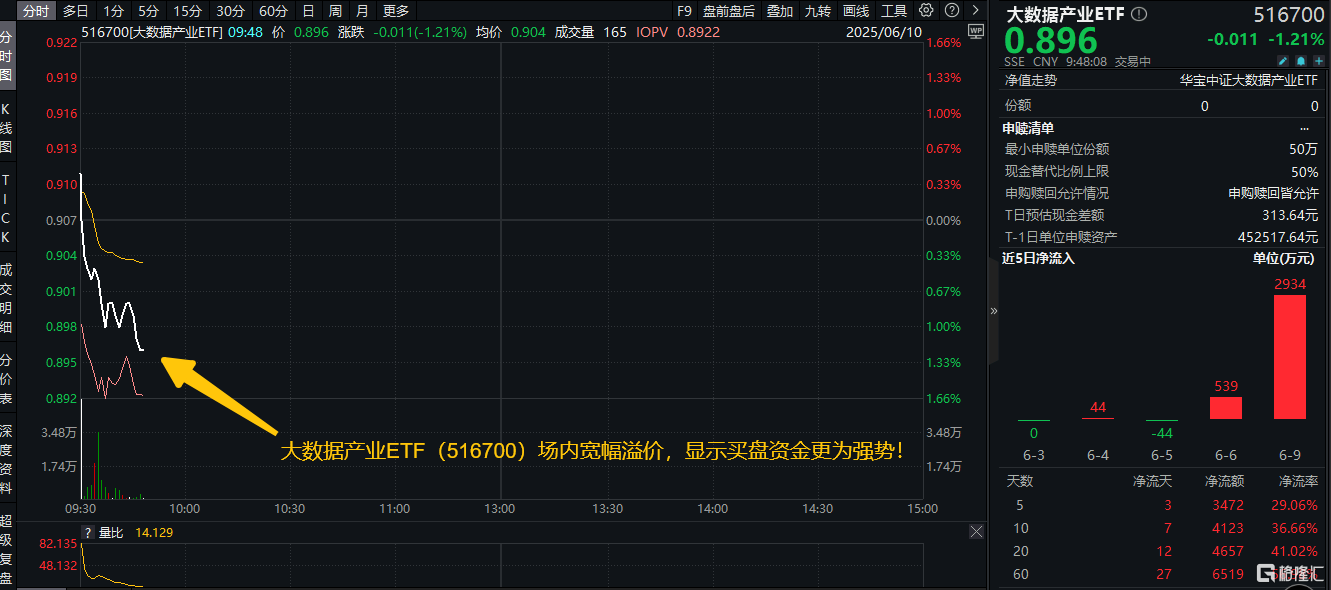The height and width of the screenshot is (590, 1331).
Task: Switch to 60分 period tab
Action: click(273, 11)
